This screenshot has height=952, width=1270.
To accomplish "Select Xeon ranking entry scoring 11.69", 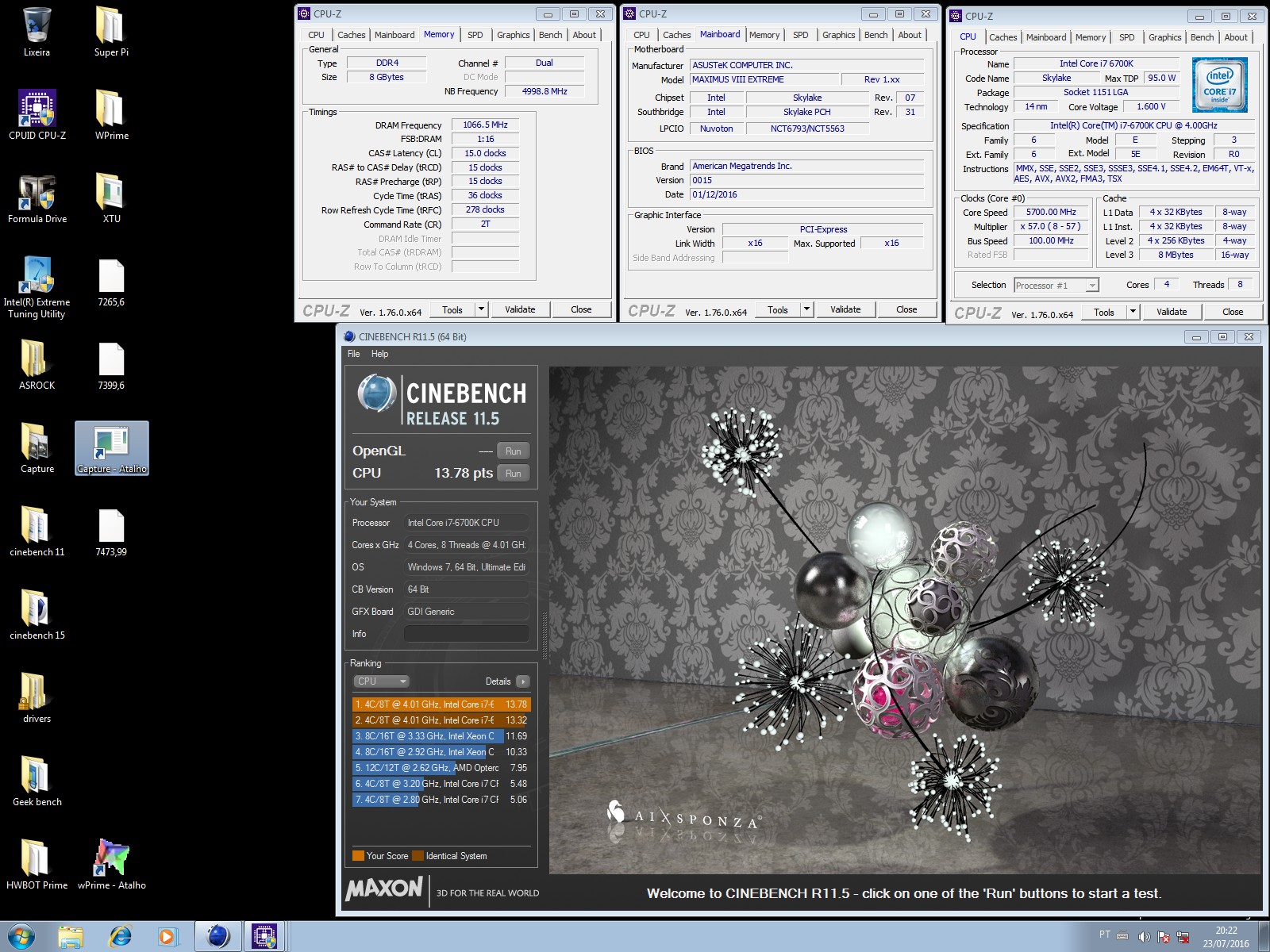I will pos(441,736).
